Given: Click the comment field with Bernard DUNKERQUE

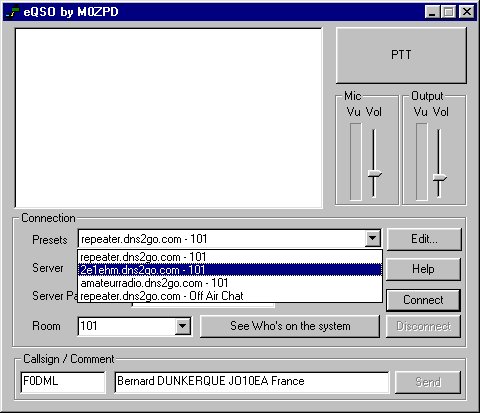Looking at the screenshot, I should point(252,382).
